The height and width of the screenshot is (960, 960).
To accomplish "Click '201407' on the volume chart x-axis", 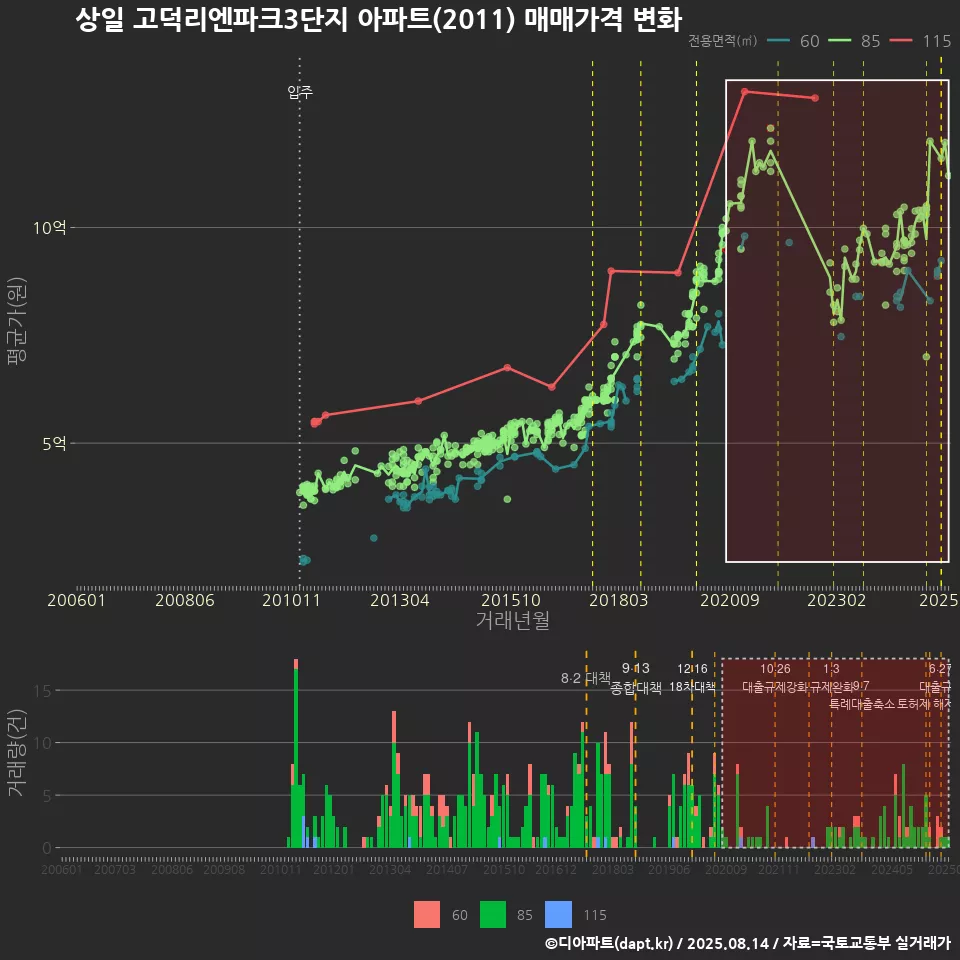I will [x=447, y=869].
